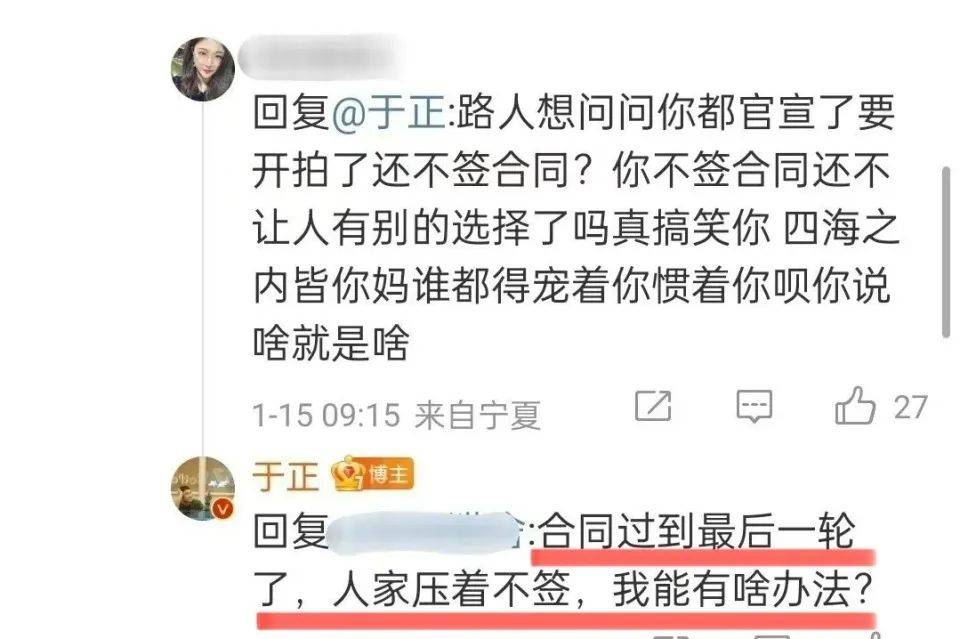Click the vertical scrollbar on the right edge
The width and height of the screenshot is (960, 639).
(x=946, y=251)
